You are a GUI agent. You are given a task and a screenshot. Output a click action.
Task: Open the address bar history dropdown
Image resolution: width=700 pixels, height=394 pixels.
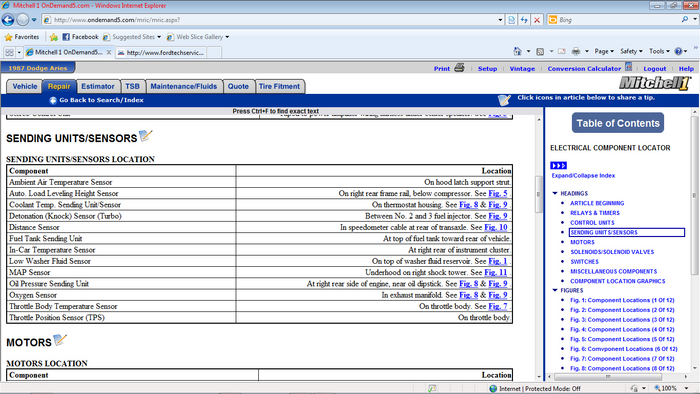(x=500, y=20)
